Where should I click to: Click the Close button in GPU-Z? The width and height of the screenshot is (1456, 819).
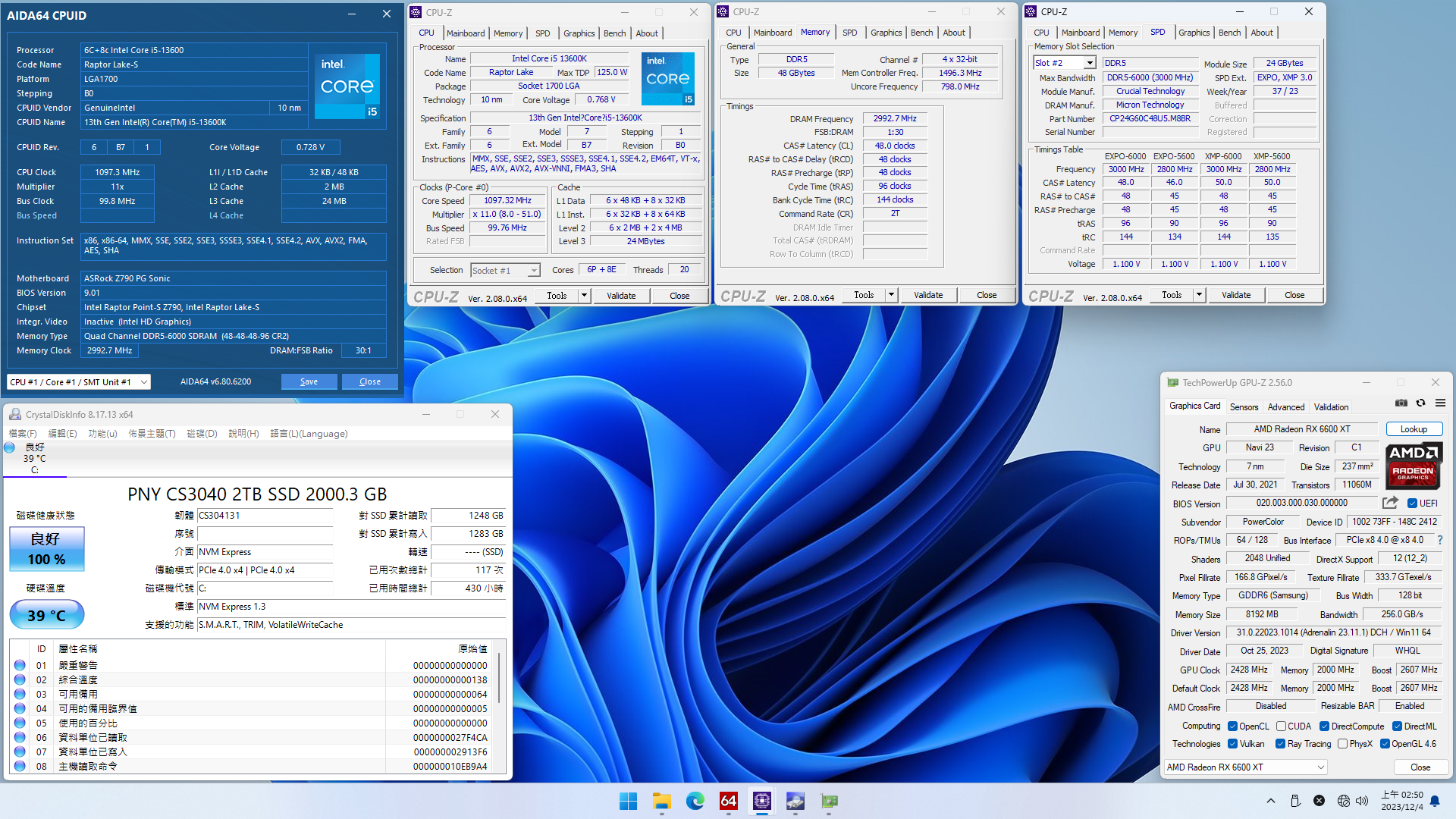(1420, 767)
